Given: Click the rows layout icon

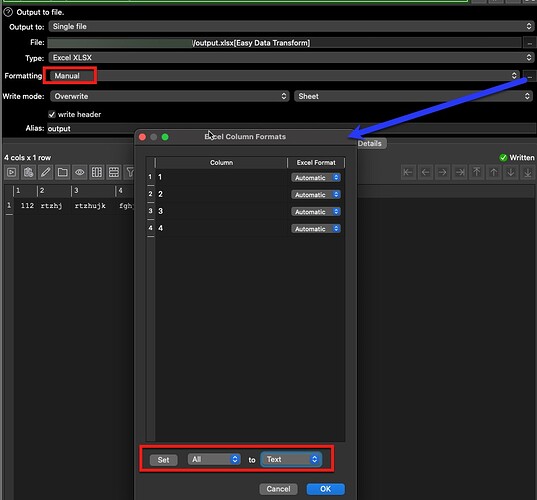Looking at the screenshot, I should tap(114, 172).
